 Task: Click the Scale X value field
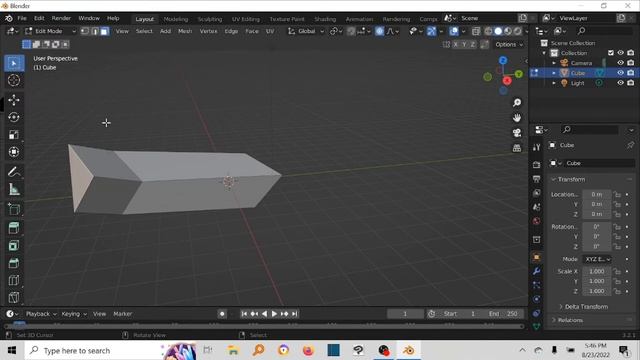[x=596, y=271]
